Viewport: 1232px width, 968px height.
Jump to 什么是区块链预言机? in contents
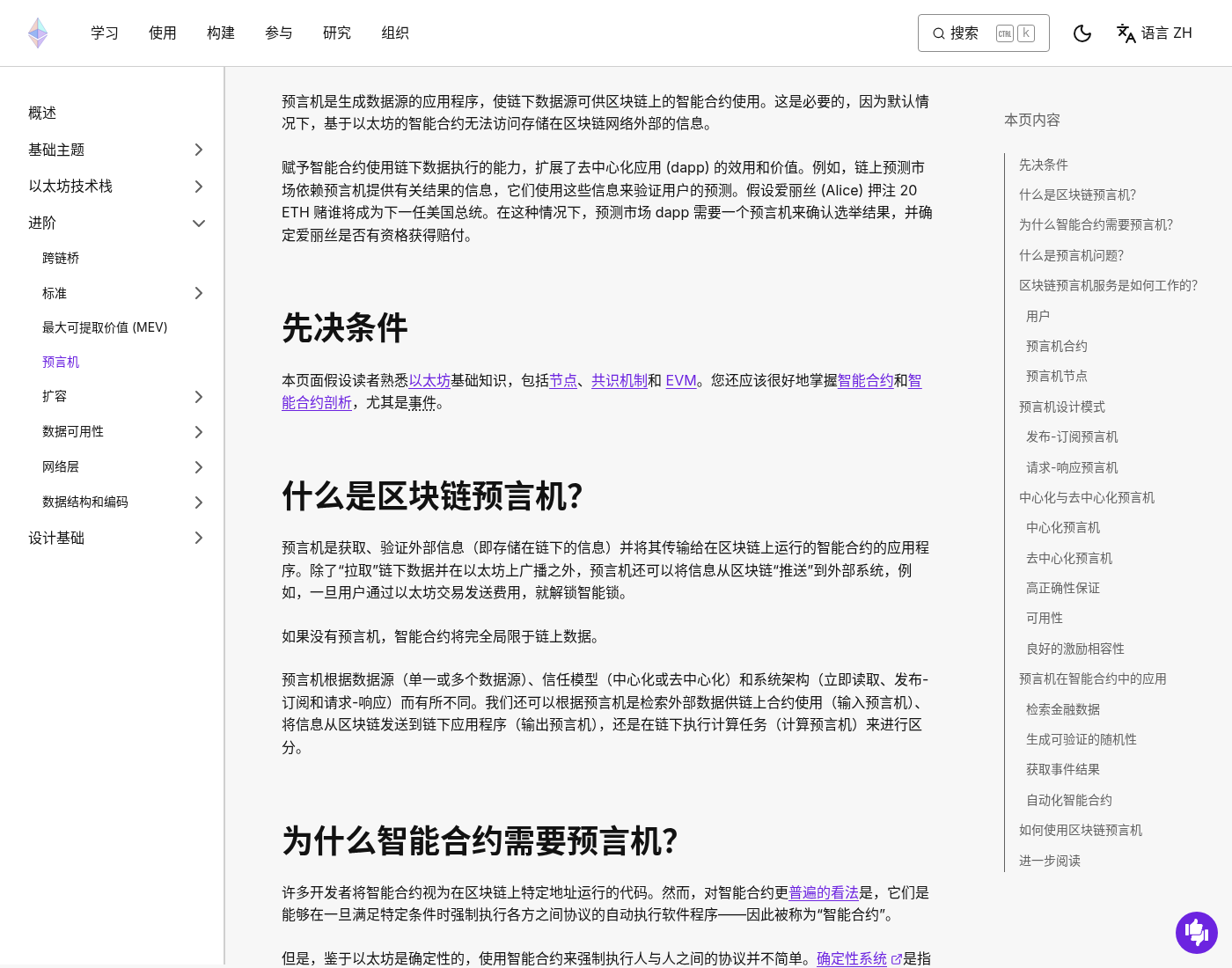point(1078,194)
